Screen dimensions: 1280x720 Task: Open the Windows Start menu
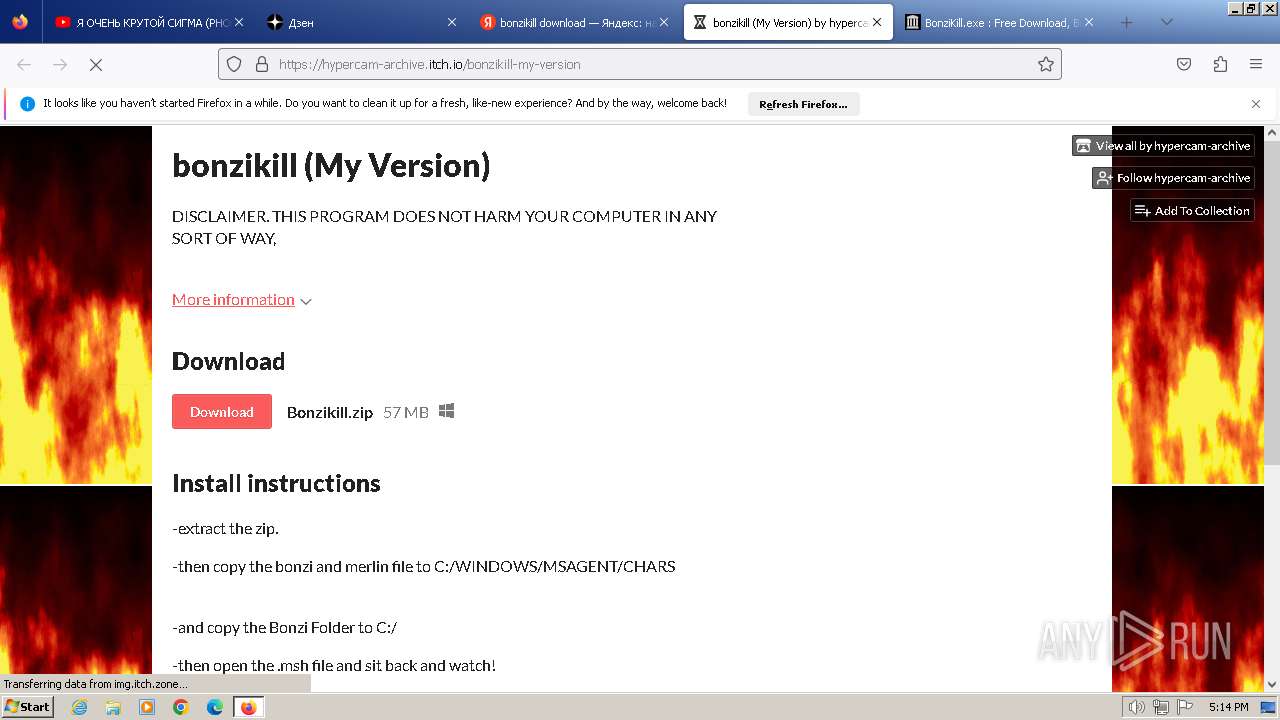coord(27,707)
